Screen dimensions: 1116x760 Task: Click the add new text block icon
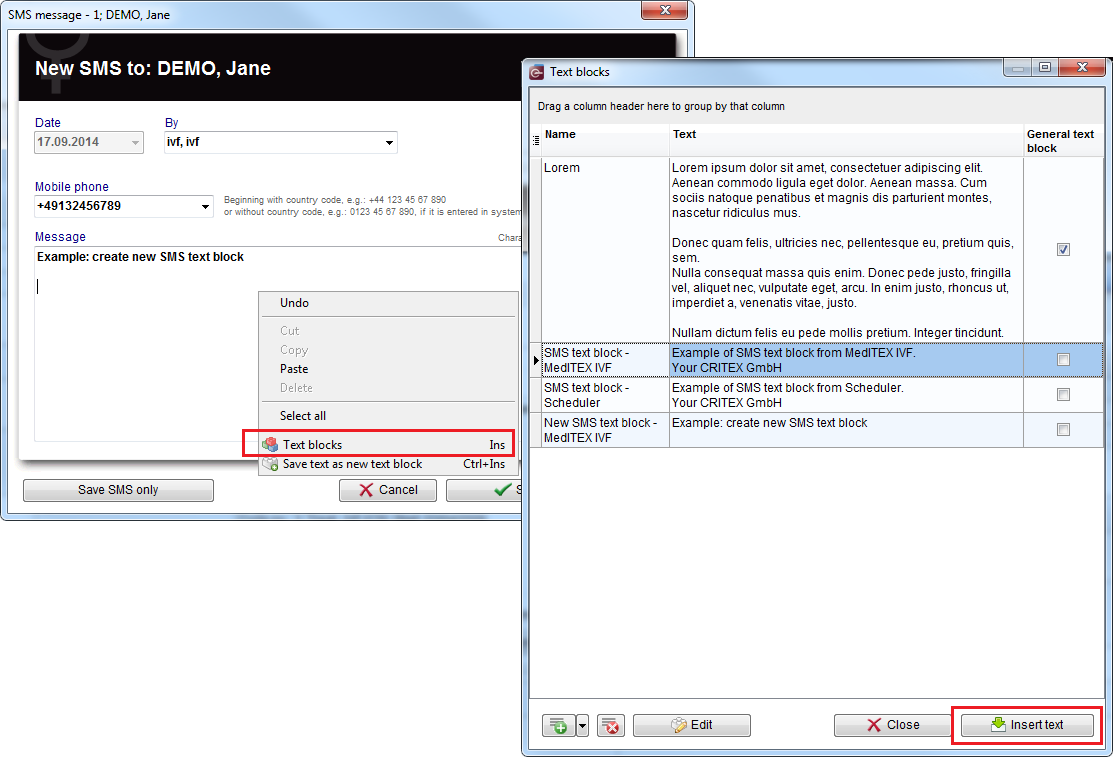559,725
